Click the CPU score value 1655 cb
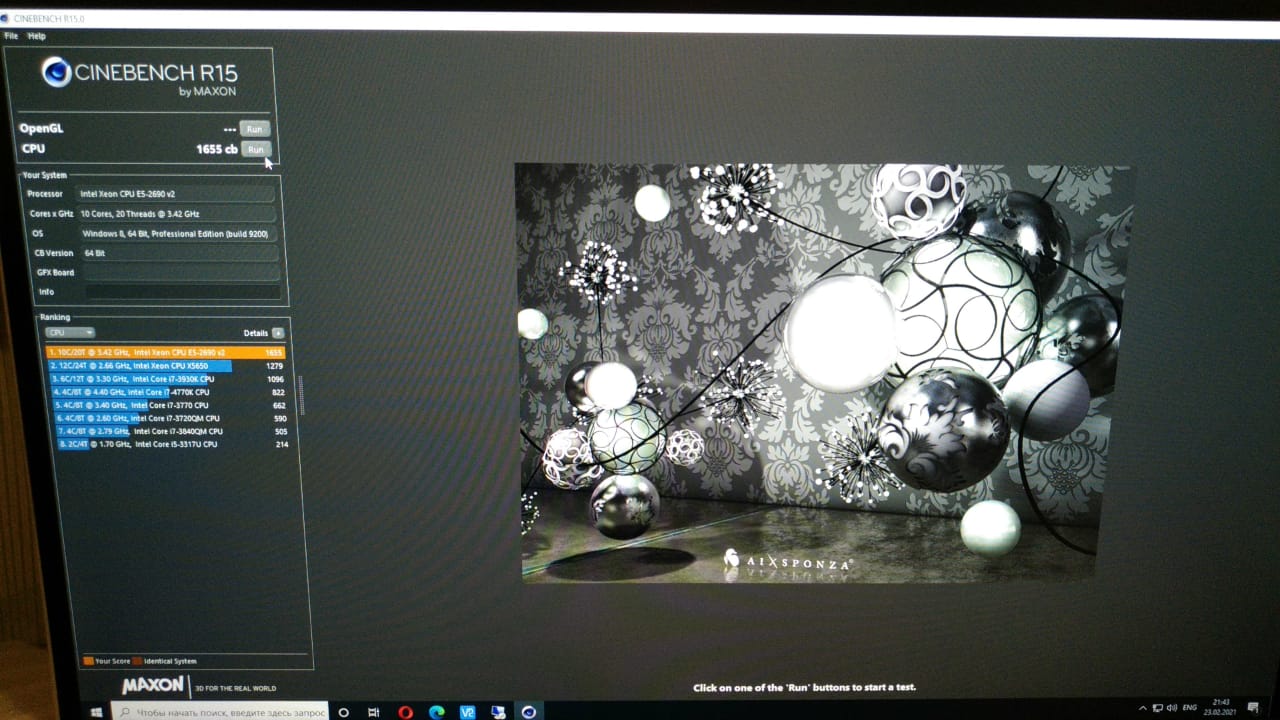Image resolution: width=1280 pixels, height=720 pixels. point(217,149)
